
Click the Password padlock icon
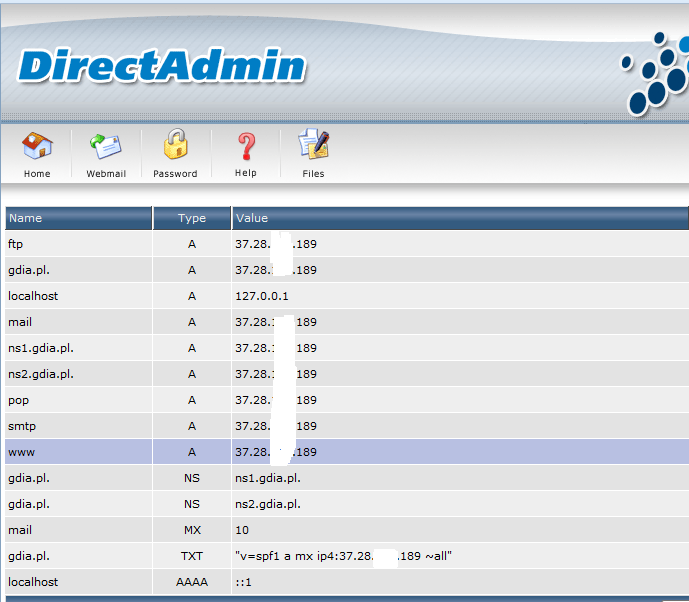coord(175,144)
